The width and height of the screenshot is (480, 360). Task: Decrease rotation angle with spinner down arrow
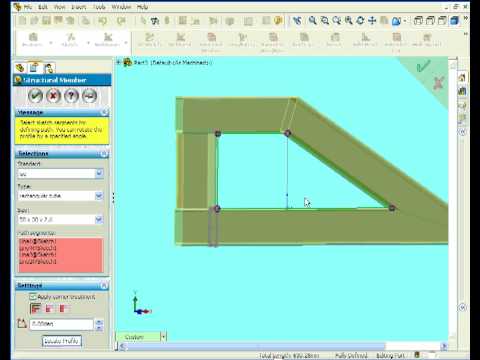coord(99,327)
